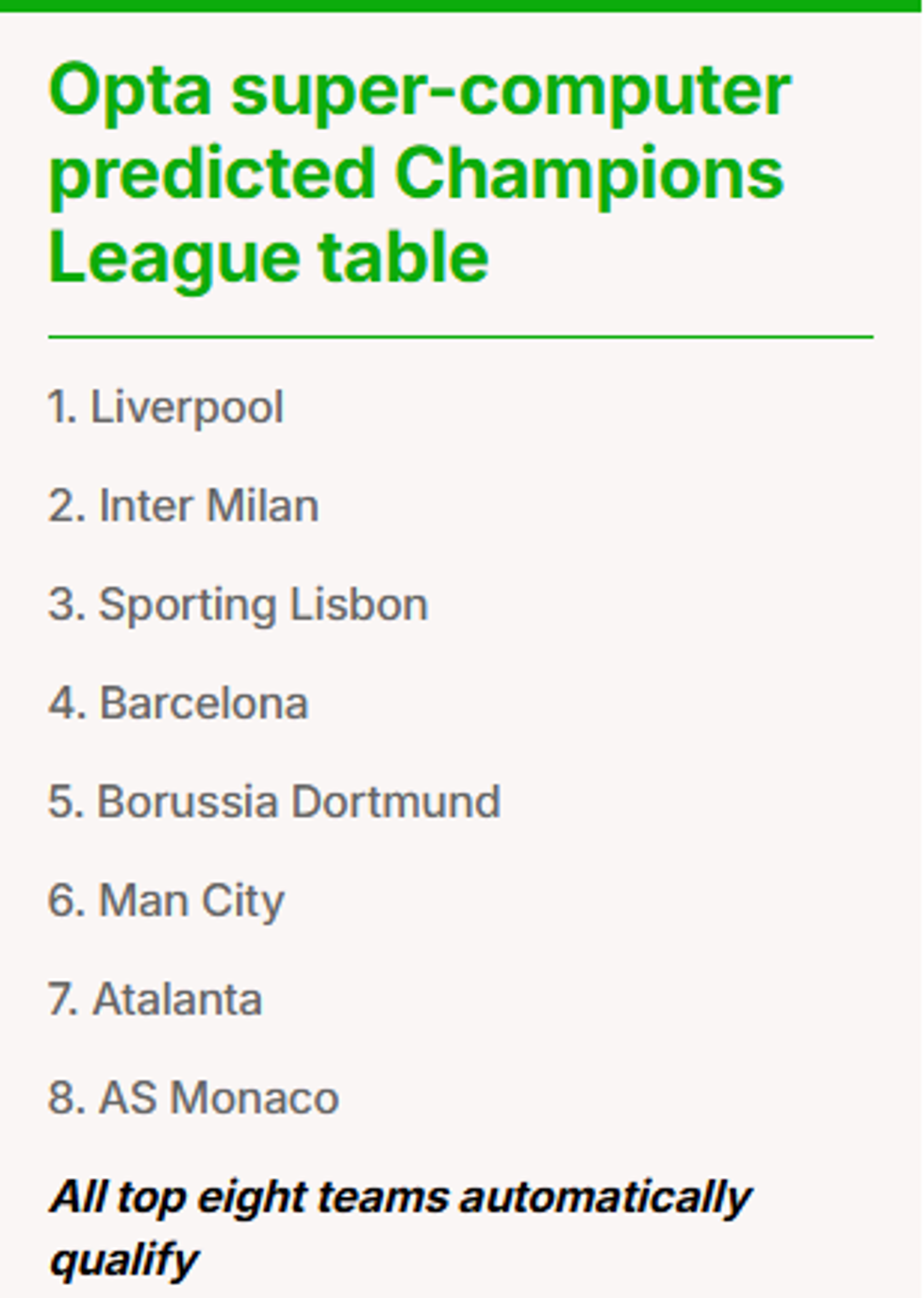
Task: Choose '5. Borussia Dortmund' in the table
Action: [274, 802]
